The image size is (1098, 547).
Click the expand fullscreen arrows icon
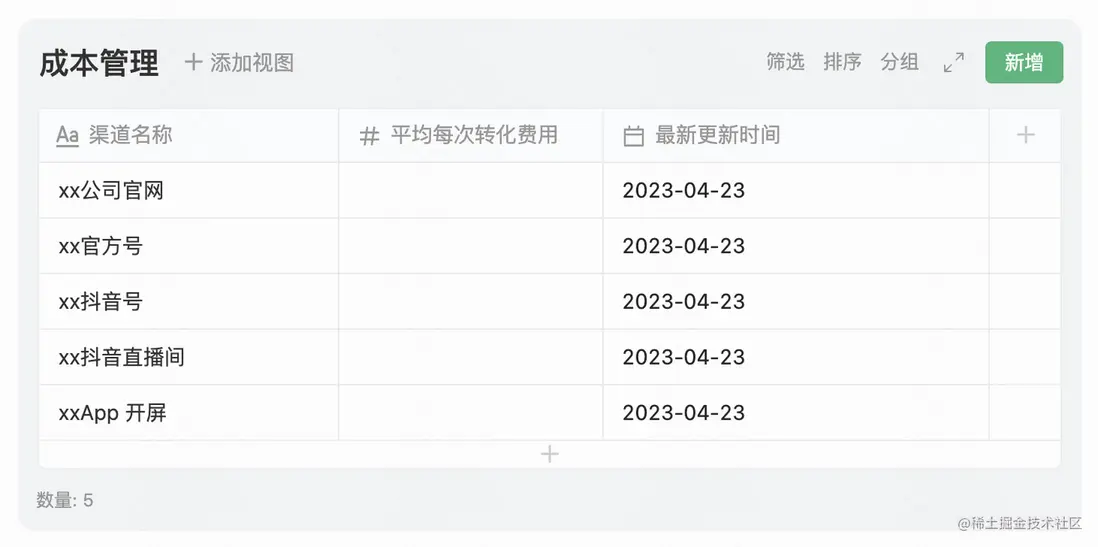click(954, 63)
